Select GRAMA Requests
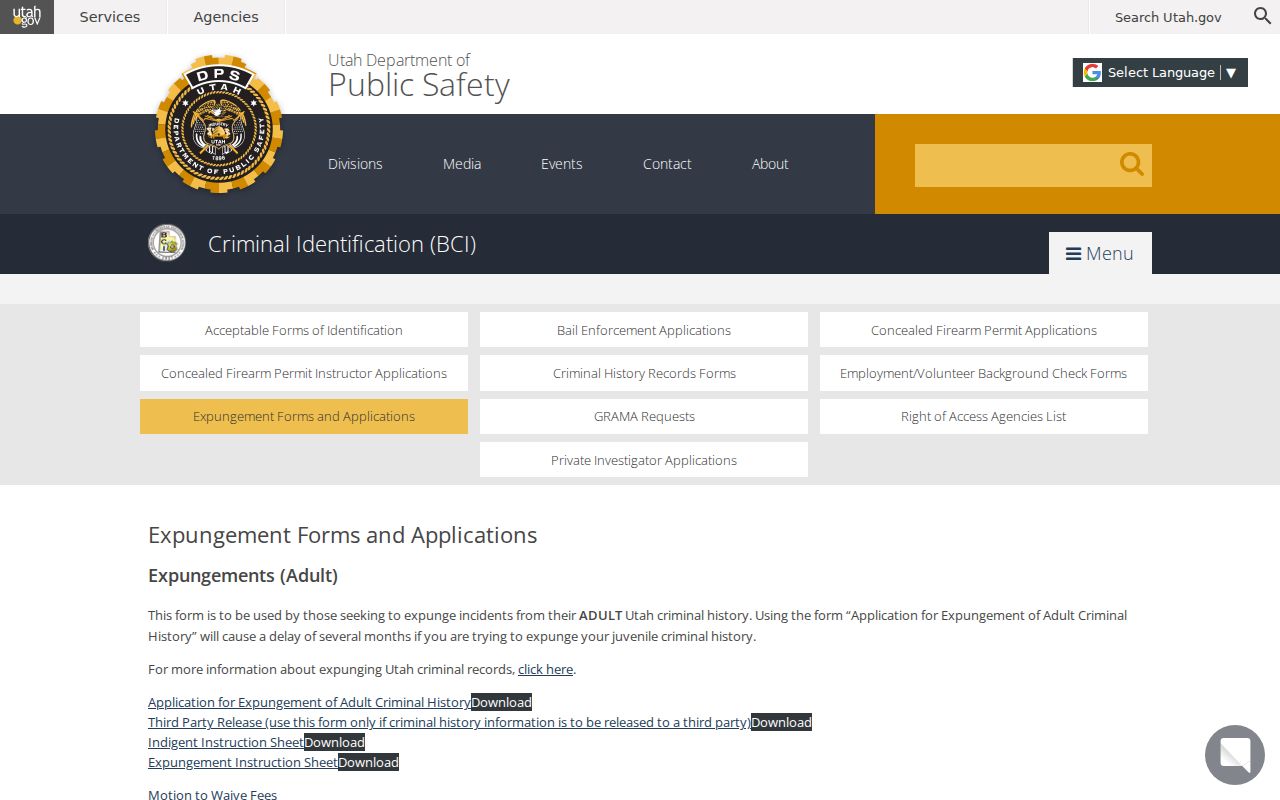This screenshot has height=800, width=1280. click(x=644, y=416)
